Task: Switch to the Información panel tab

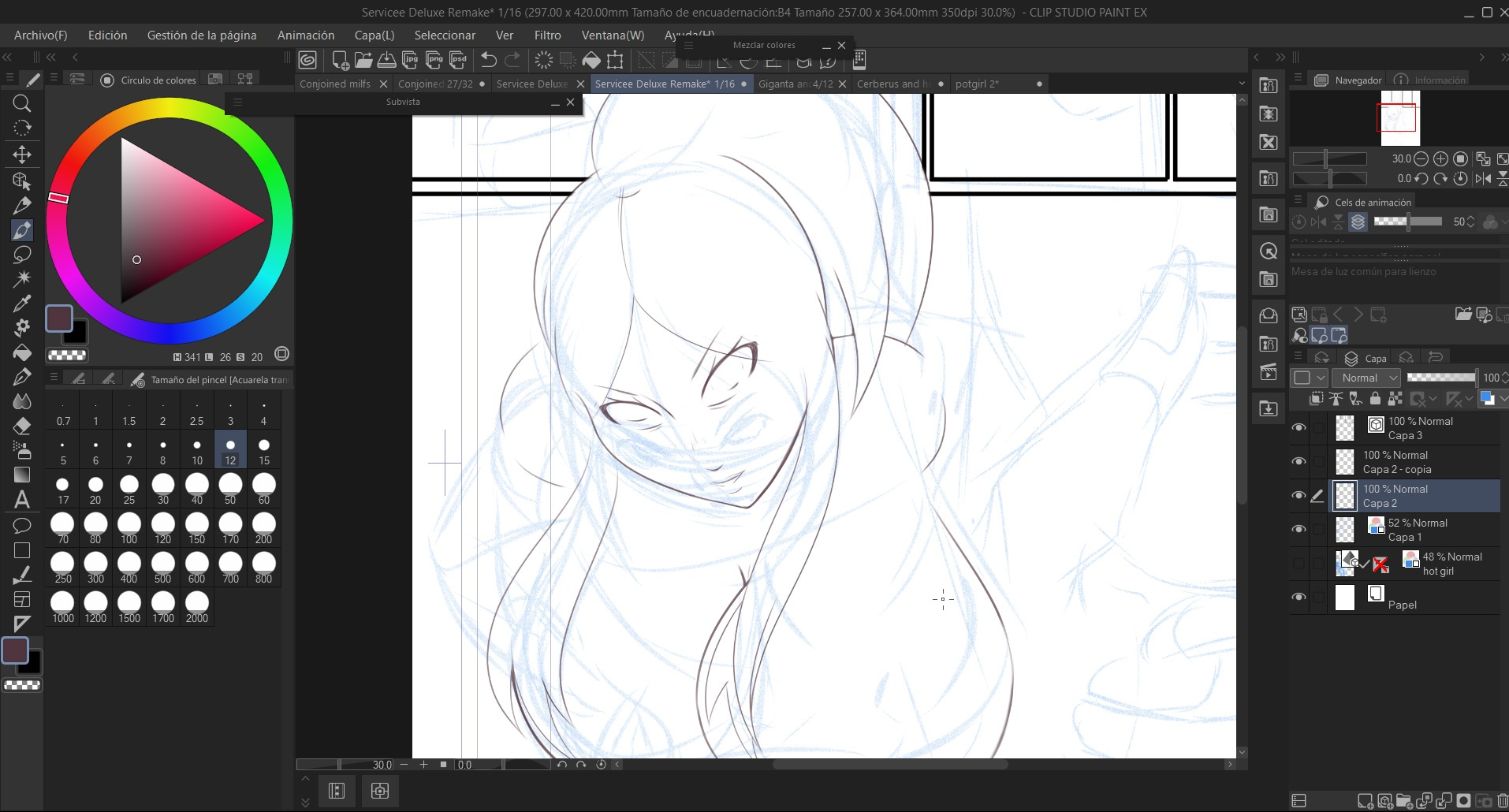Action: point(1430,80)
